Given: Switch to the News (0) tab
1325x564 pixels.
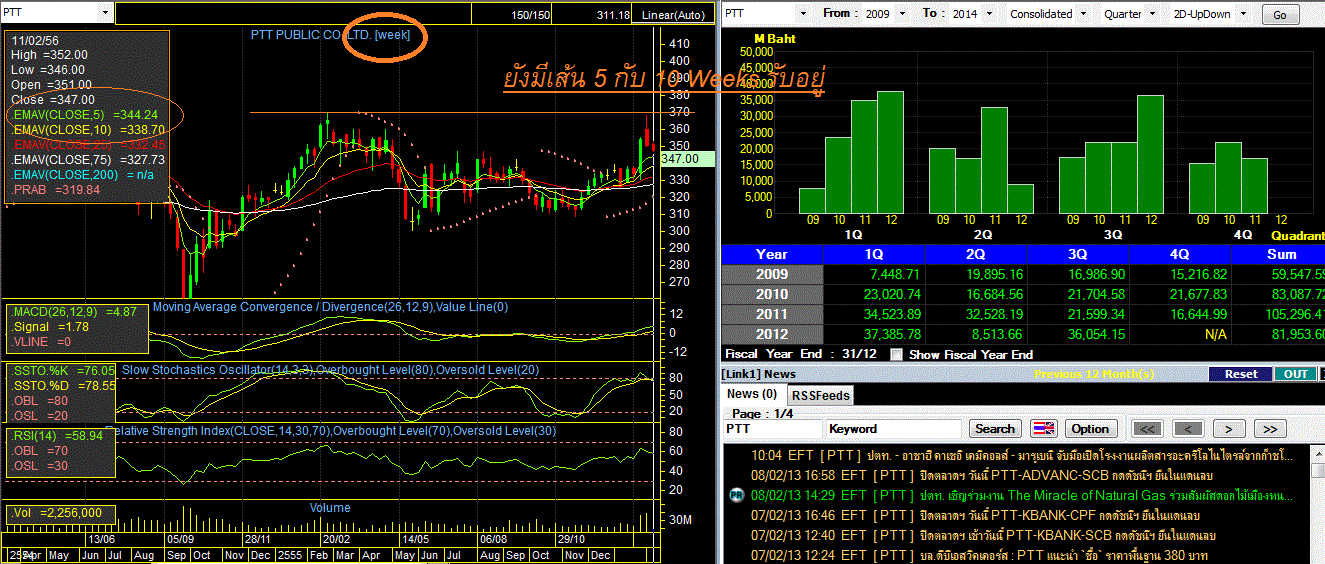Looking at the screenshot, I should 751,394.
